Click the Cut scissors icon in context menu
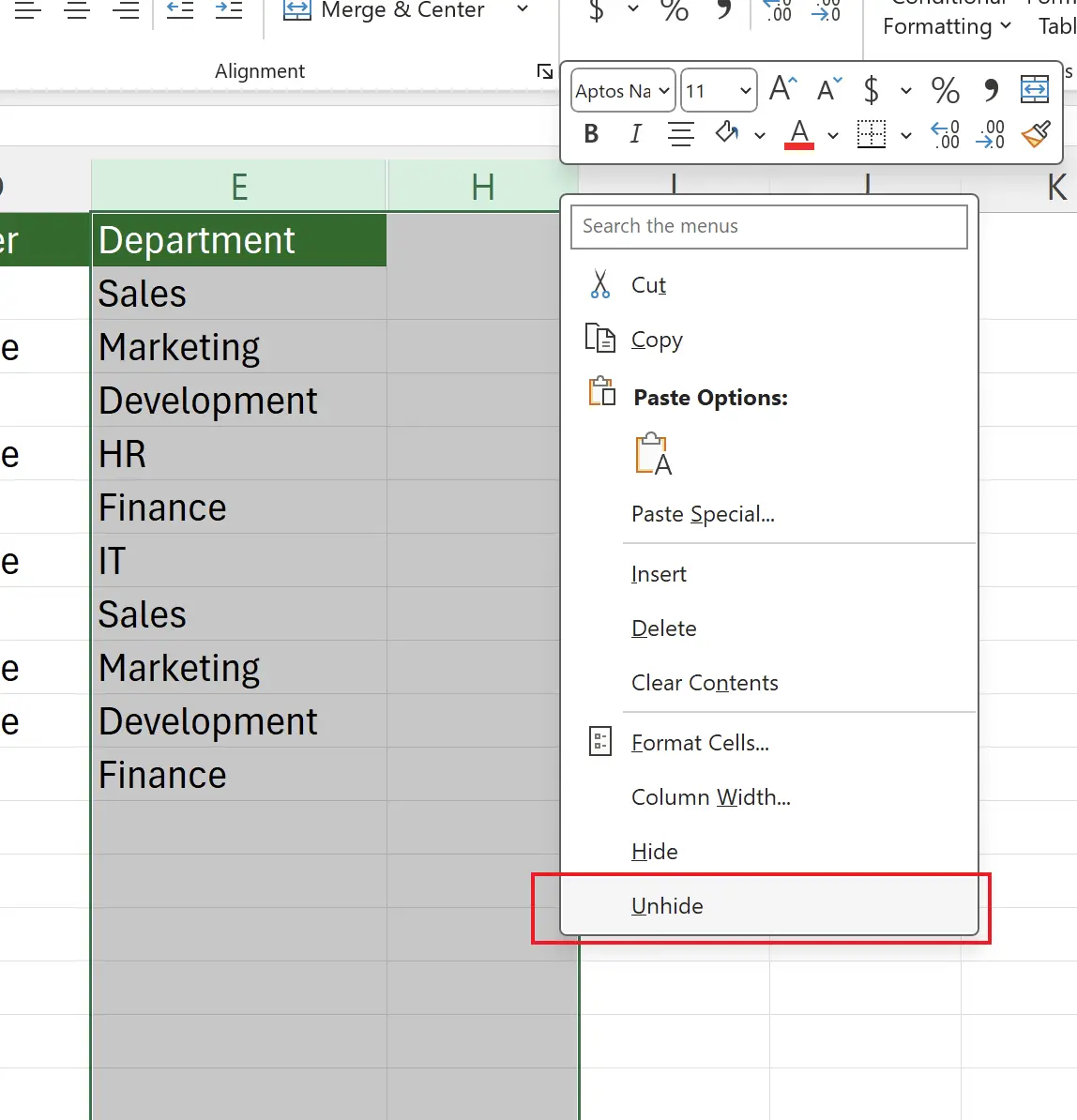1077x1120 pixels. tap(600, 285)
